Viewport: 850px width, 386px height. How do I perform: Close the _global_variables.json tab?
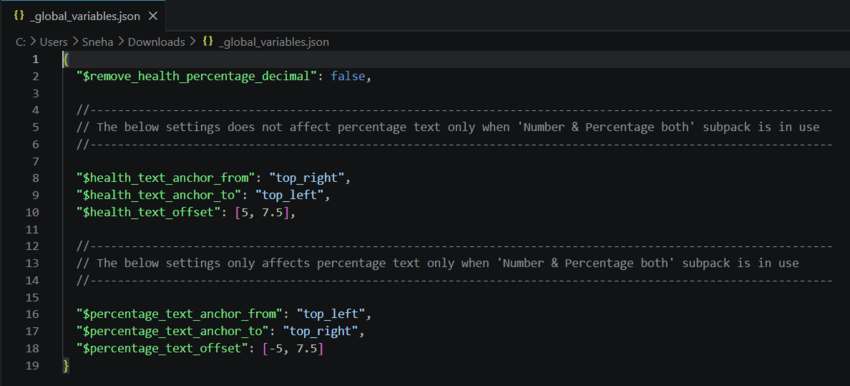pyautogui.click(x=153, y=16)
